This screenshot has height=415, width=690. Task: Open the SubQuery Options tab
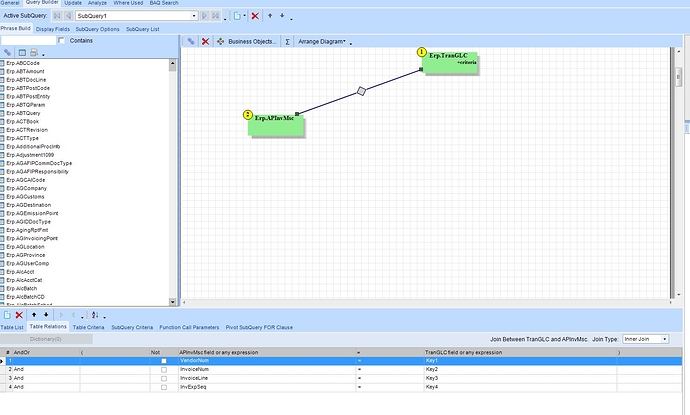97,29
